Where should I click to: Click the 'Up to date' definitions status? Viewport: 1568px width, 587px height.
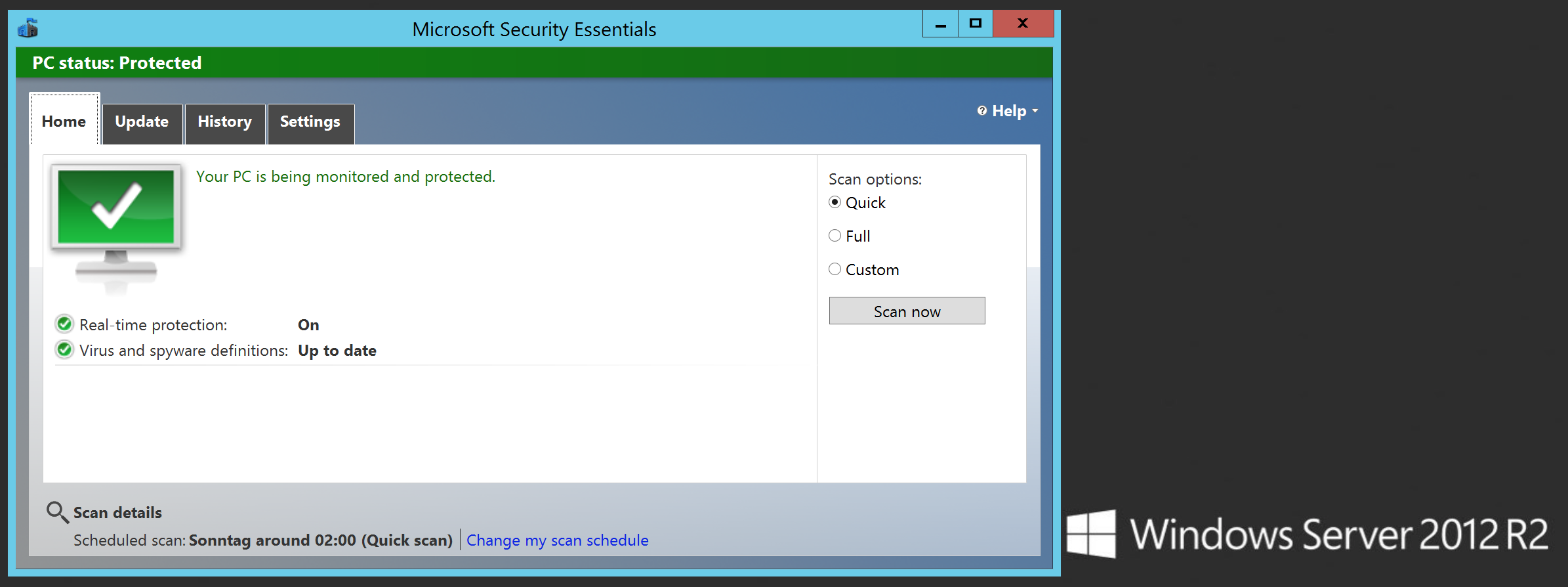[337, 351]
